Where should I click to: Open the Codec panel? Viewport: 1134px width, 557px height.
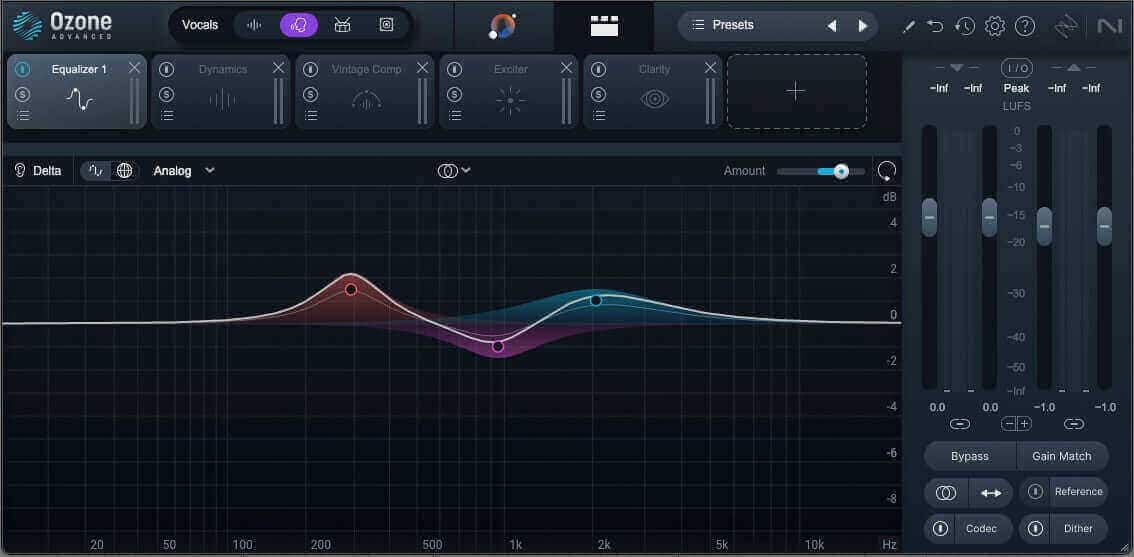981,529
